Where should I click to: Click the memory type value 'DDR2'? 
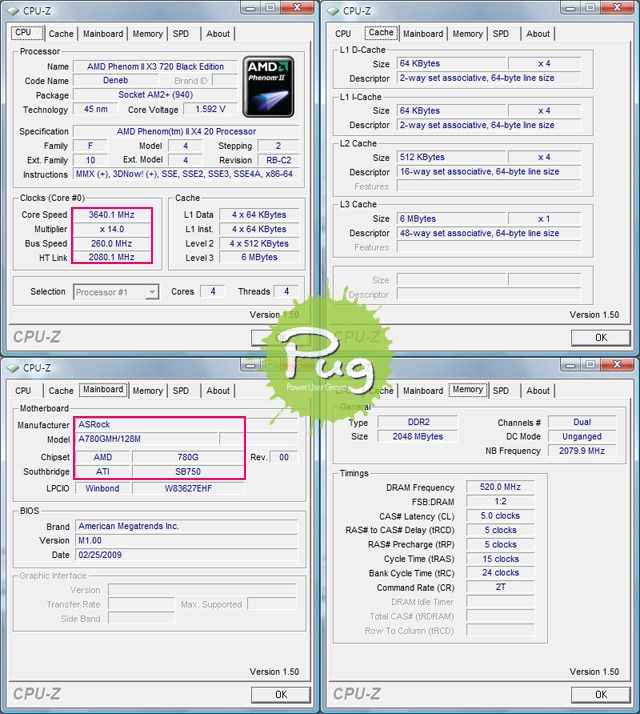[418, 422]
